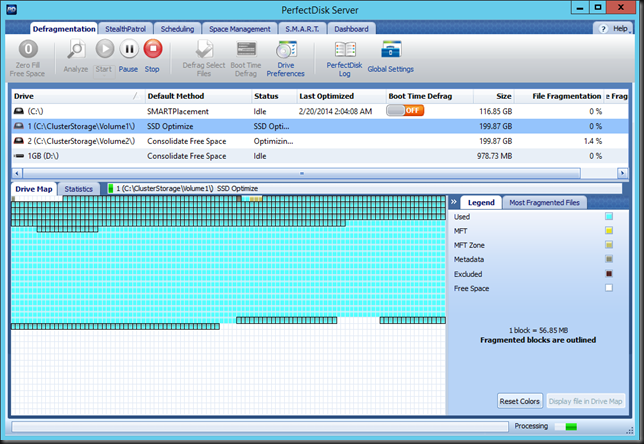Image resolution: width=644 pixels, height=444 pixels.
Task: Click the MFT Zone color swatch
Action: [x=609, y=245]
